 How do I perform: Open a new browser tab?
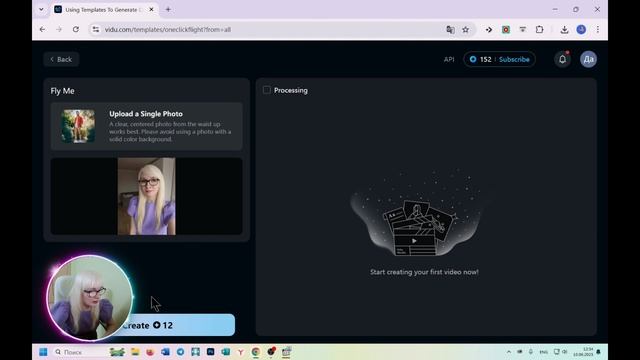pos(168,9)
